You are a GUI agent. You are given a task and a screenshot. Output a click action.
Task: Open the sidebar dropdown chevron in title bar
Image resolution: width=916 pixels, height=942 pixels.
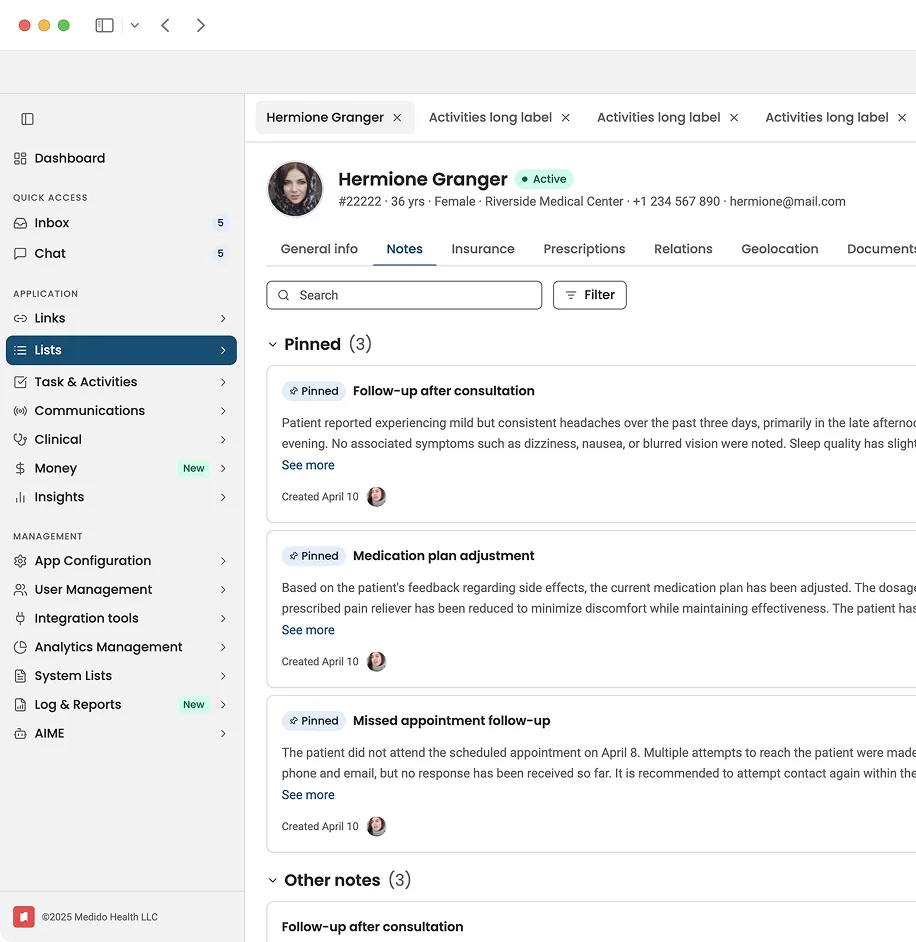click(135, 25)
